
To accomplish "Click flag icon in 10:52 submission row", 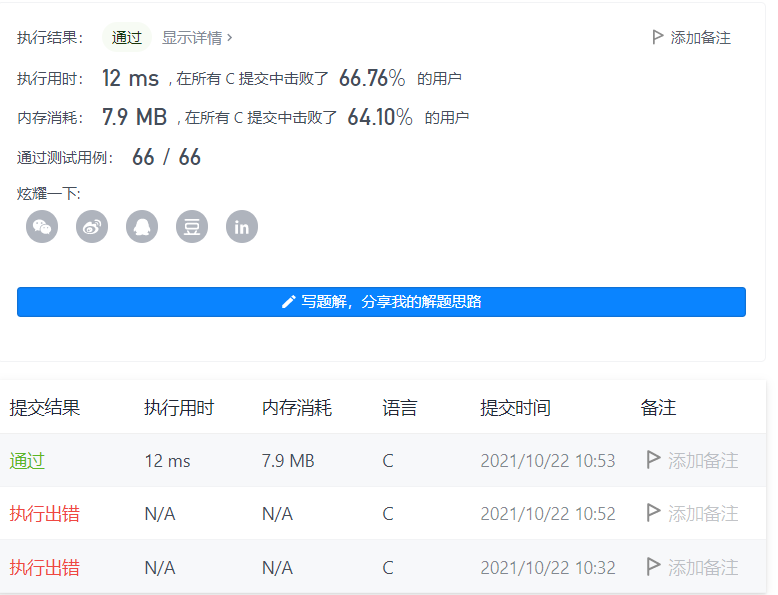I will pyautogui.click(x=654, y=513).
